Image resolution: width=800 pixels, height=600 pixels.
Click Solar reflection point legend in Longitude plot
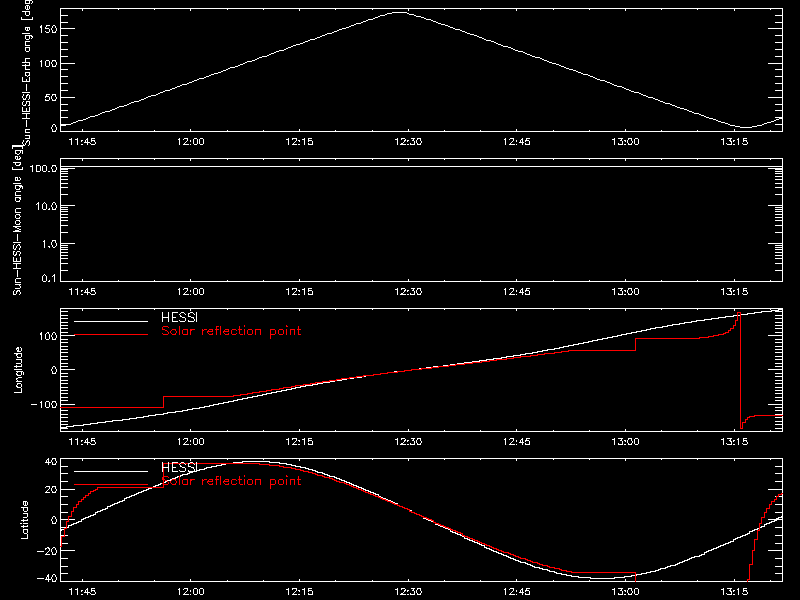[231, 331]
